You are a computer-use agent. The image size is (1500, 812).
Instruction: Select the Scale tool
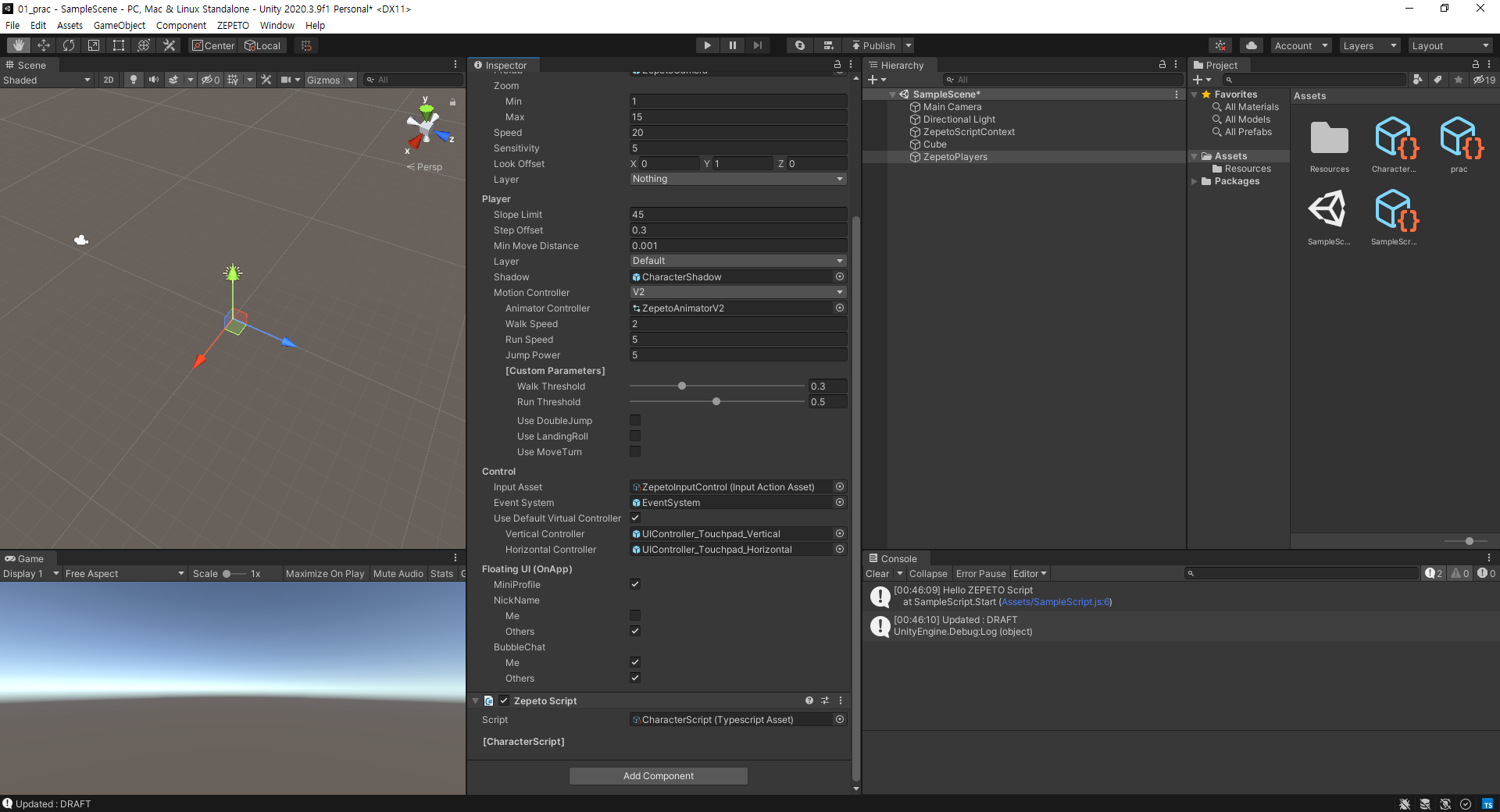coord(94,45)
